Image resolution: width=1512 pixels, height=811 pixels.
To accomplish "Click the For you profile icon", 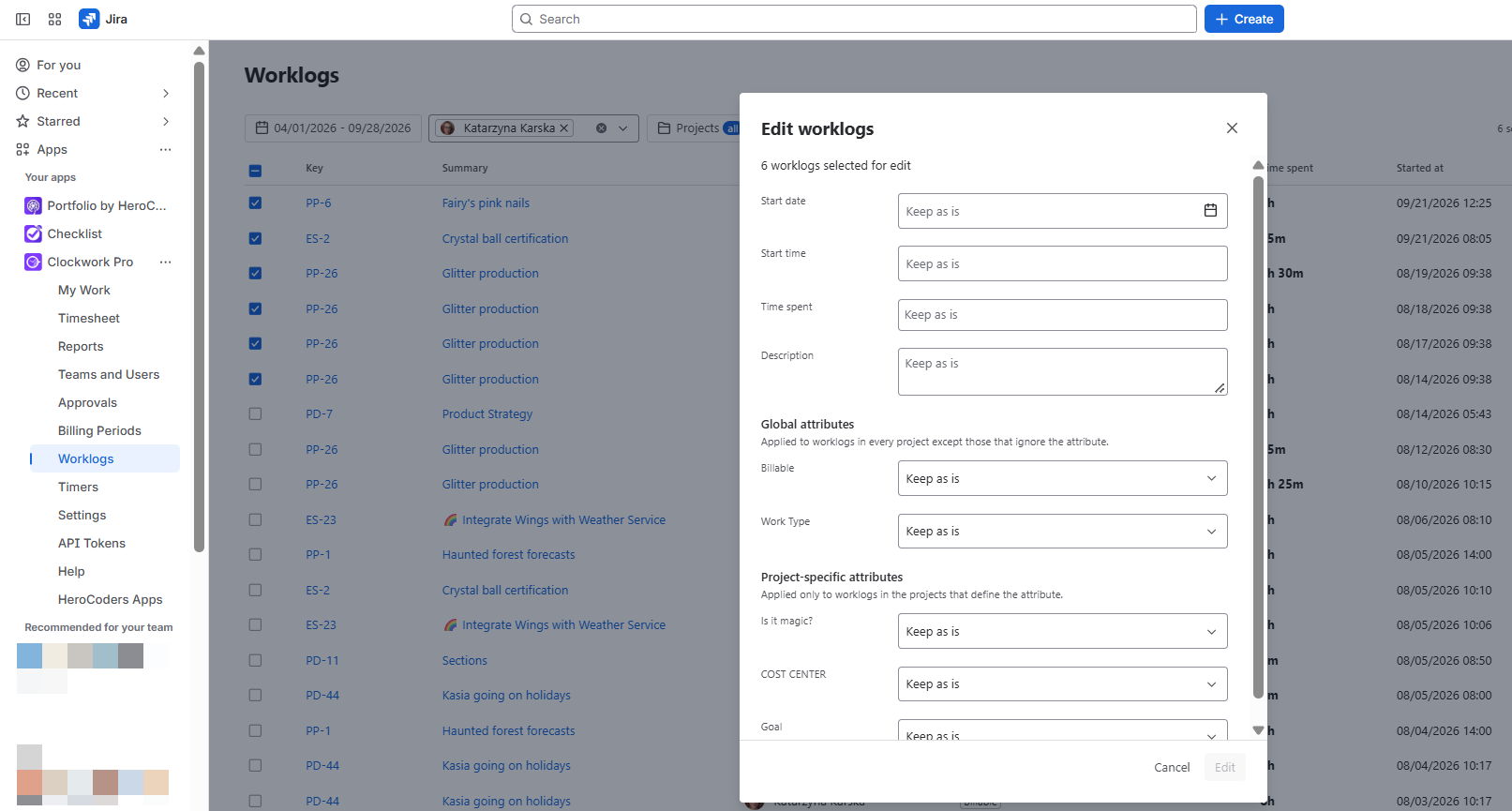I will [x=22, y=65].
